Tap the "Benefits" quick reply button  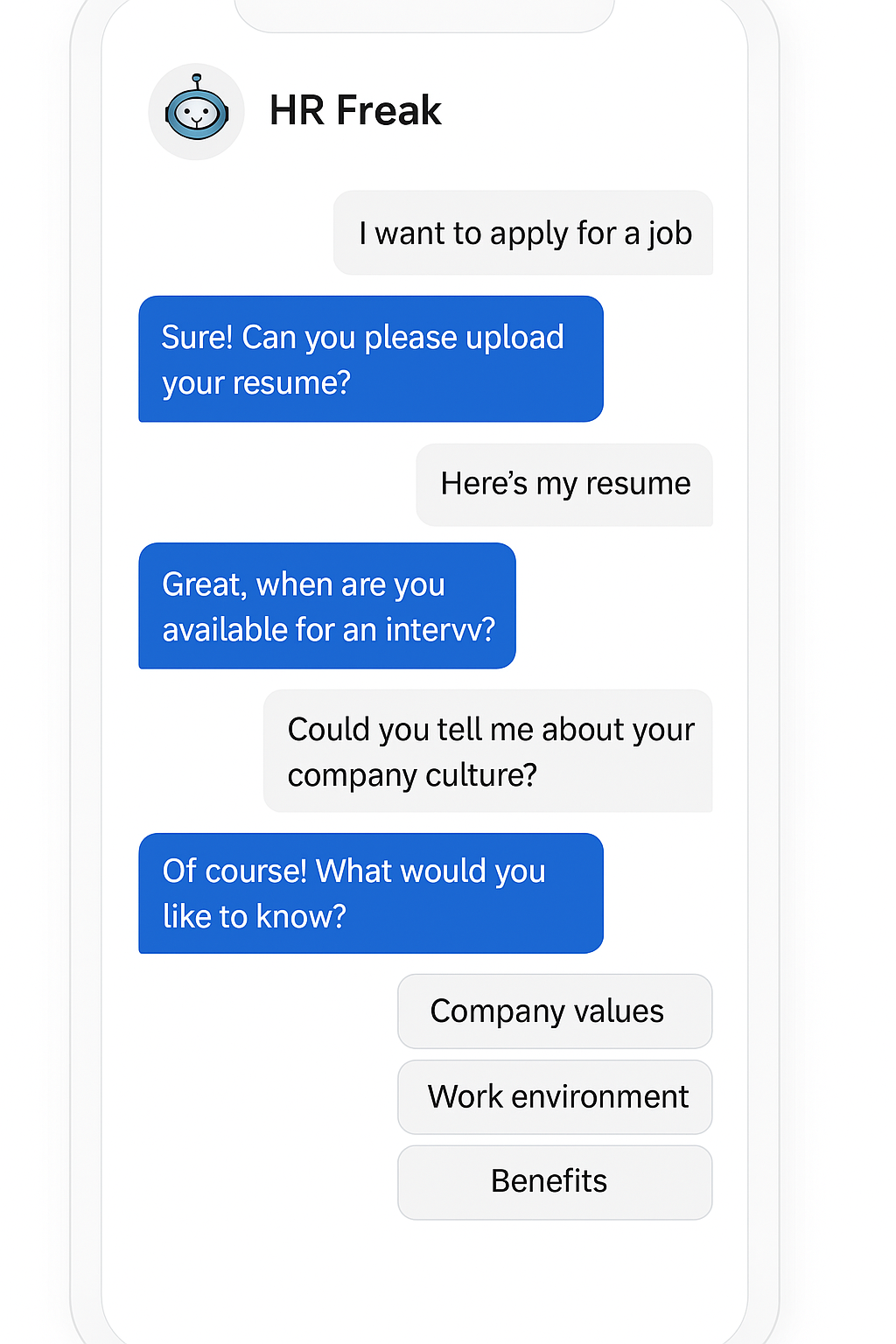(x=554, y=1182)
